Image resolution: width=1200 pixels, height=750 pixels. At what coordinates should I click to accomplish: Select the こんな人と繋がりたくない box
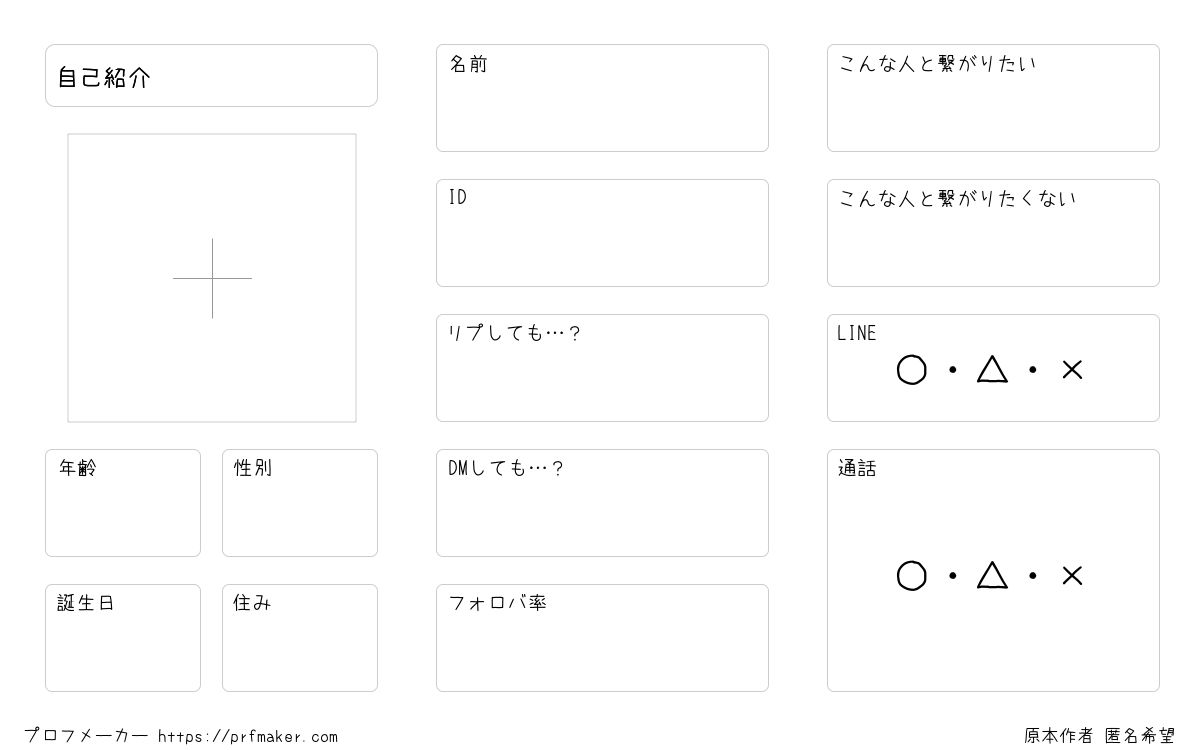click(x=993, y=233)
